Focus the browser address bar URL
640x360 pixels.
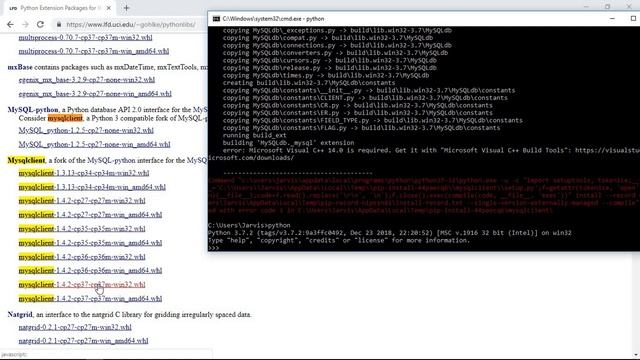click(131, 24)
